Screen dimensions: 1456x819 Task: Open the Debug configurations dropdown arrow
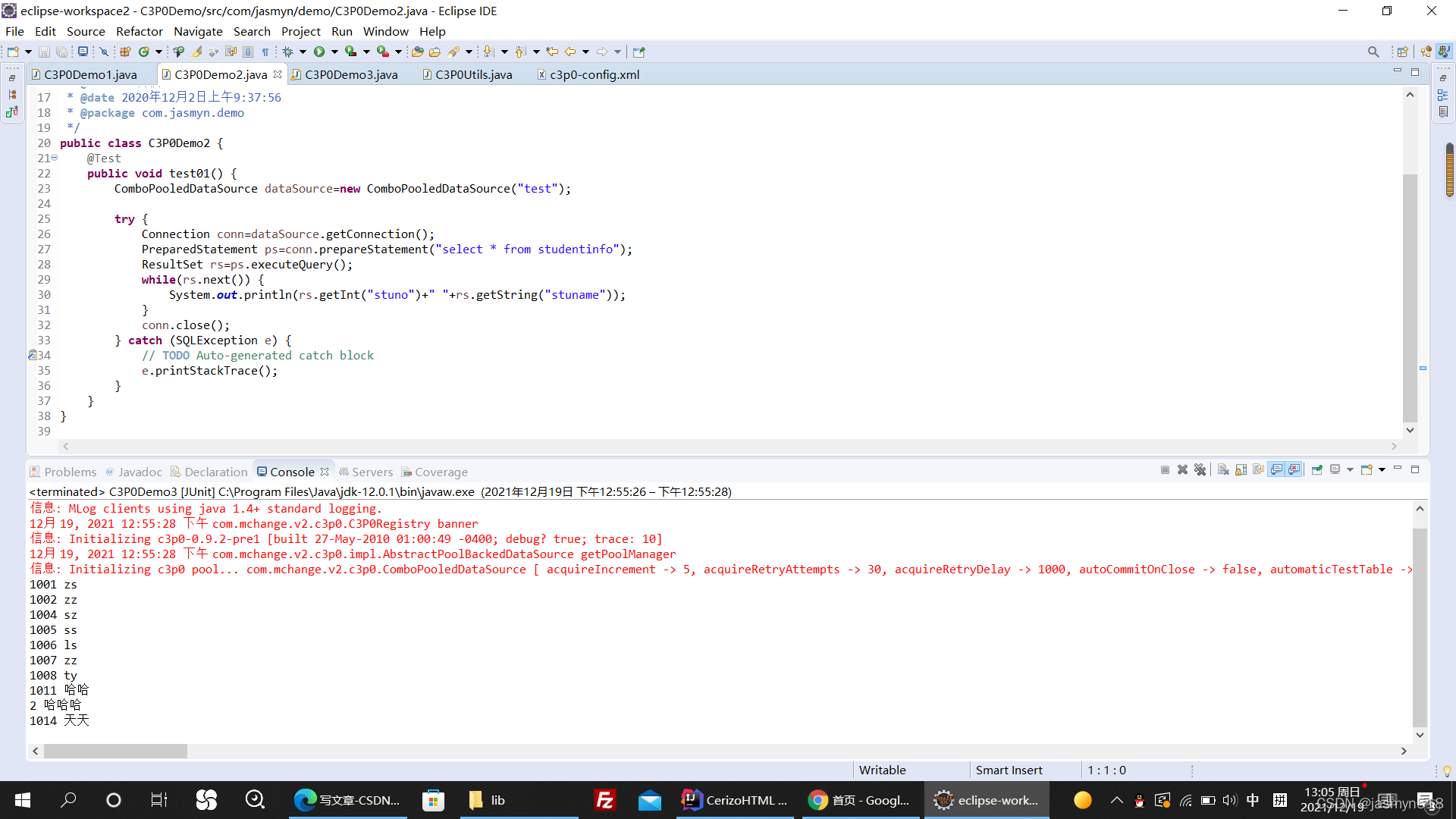pos(303,52)
